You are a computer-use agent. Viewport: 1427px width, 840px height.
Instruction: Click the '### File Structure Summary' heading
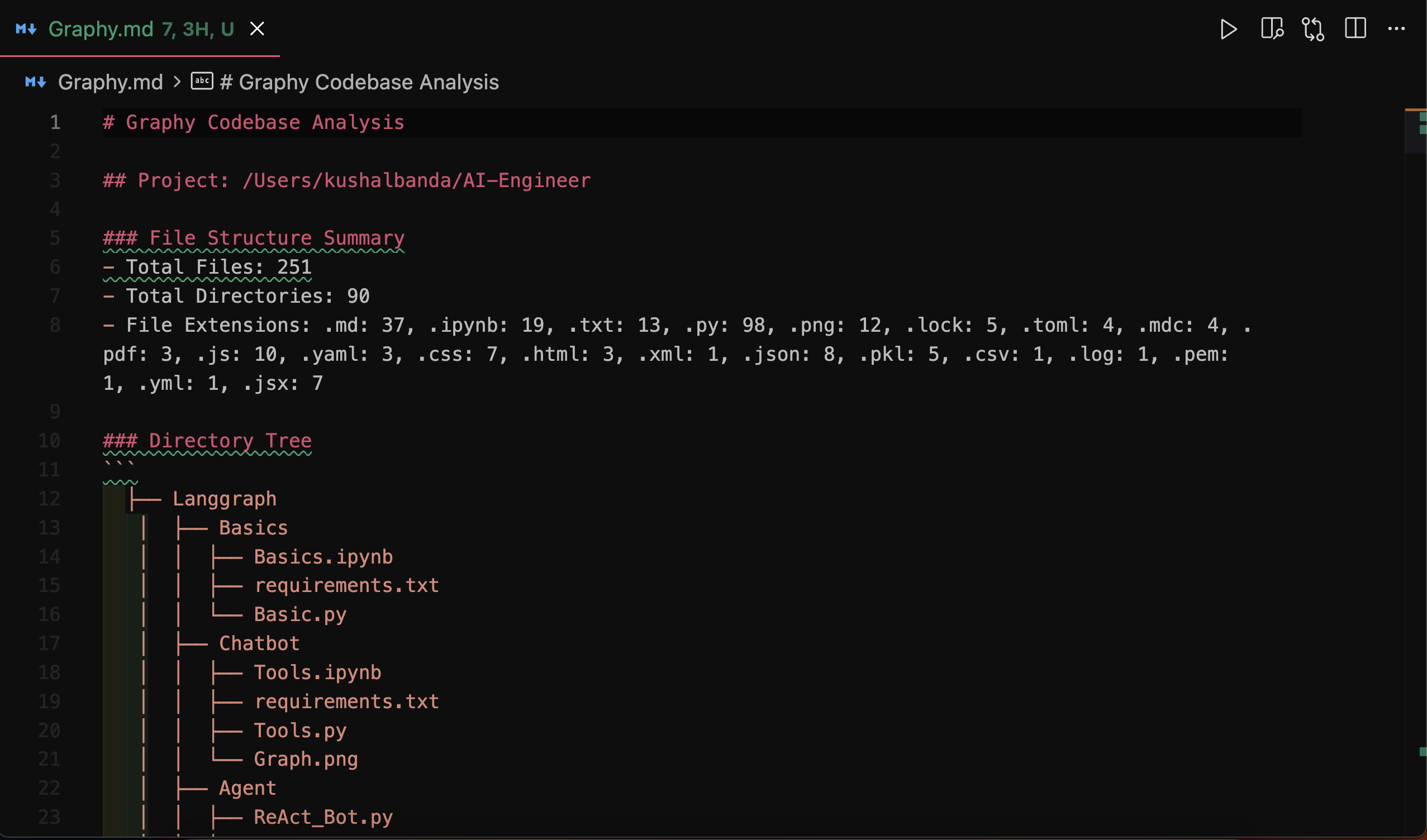pos(254,238)
